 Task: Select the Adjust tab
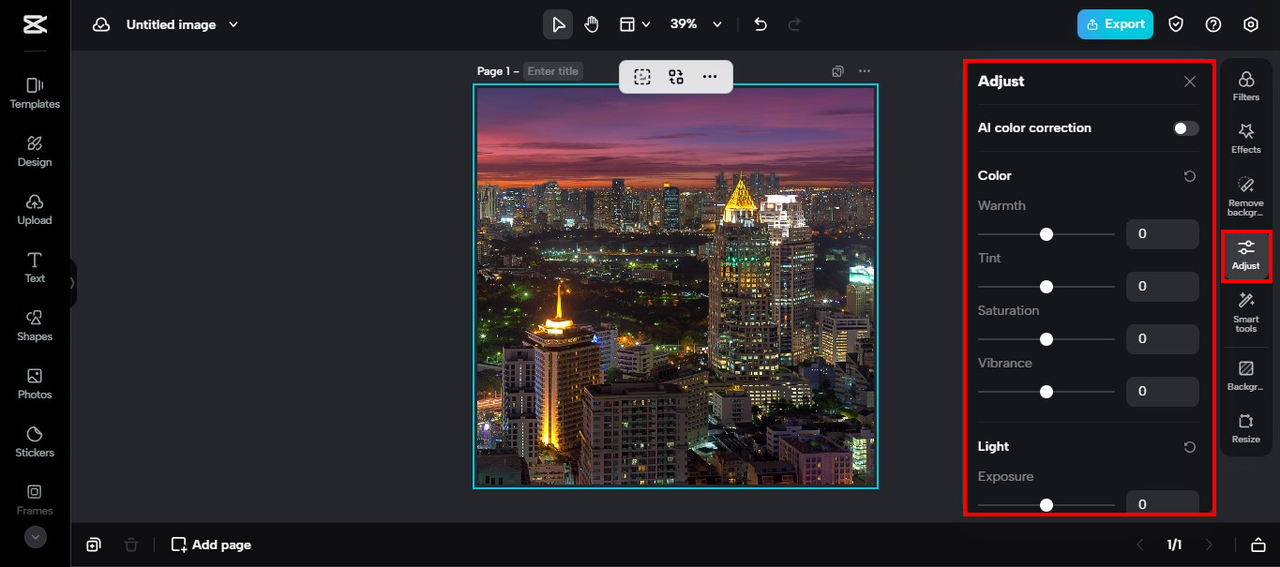(x=1246, y=255)
